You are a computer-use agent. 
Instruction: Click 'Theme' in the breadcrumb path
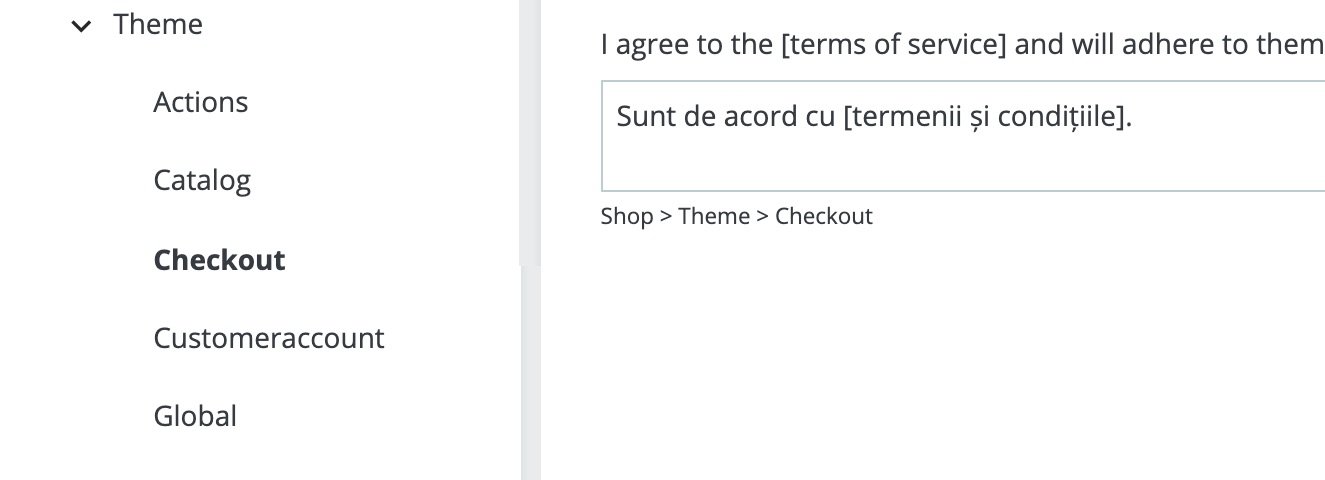point(714,216)
